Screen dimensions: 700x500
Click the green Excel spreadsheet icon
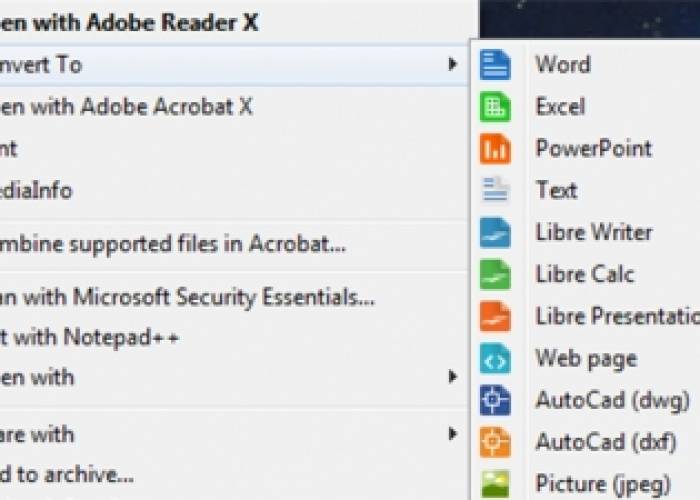point(495,107)
